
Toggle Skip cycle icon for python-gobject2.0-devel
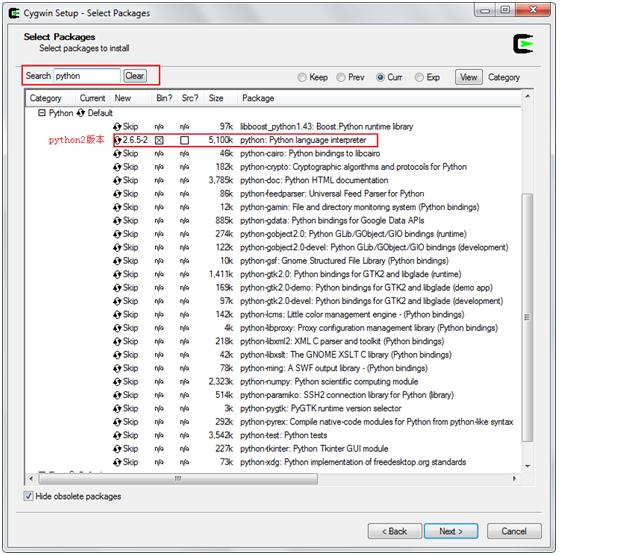click(118, 248)
